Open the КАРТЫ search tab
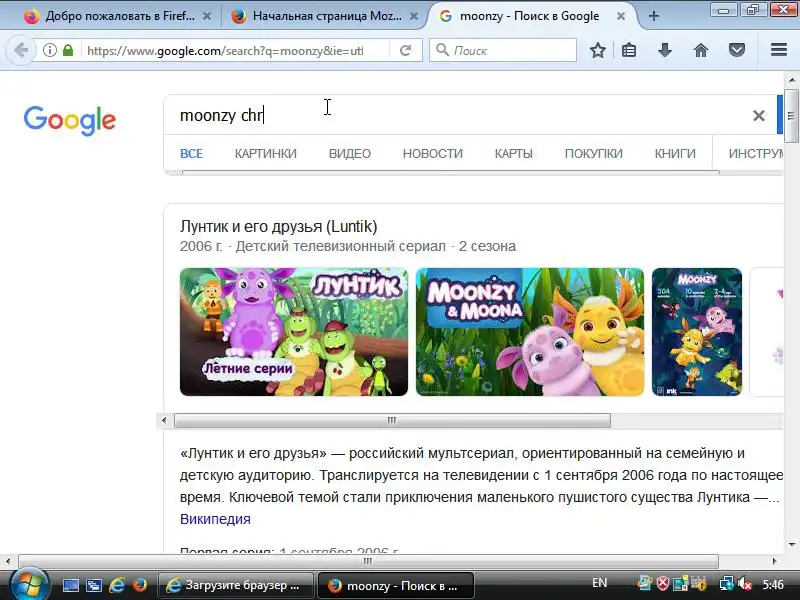 pos(514,154)
